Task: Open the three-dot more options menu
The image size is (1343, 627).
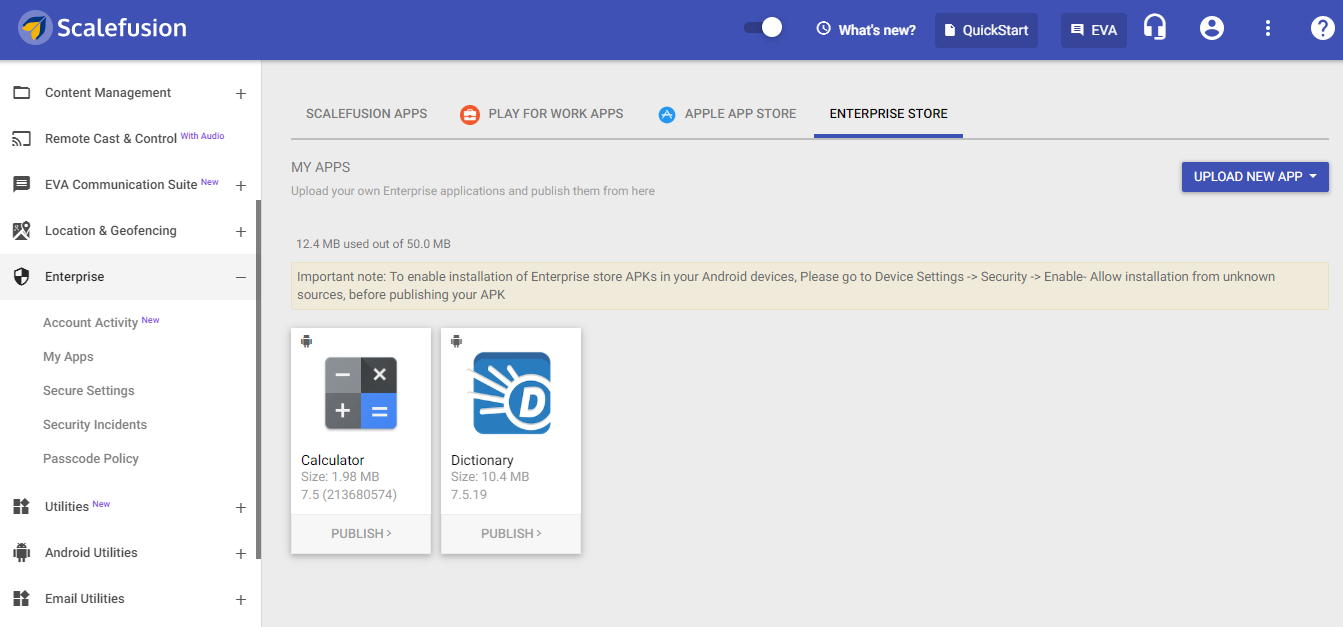Action: coord(1268,28)
